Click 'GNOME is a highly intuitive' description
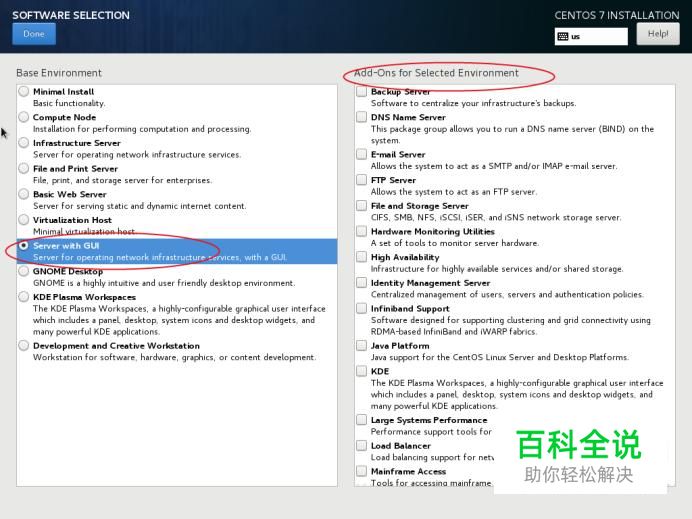This screenshot has height=519, width=692. point(164,283)
